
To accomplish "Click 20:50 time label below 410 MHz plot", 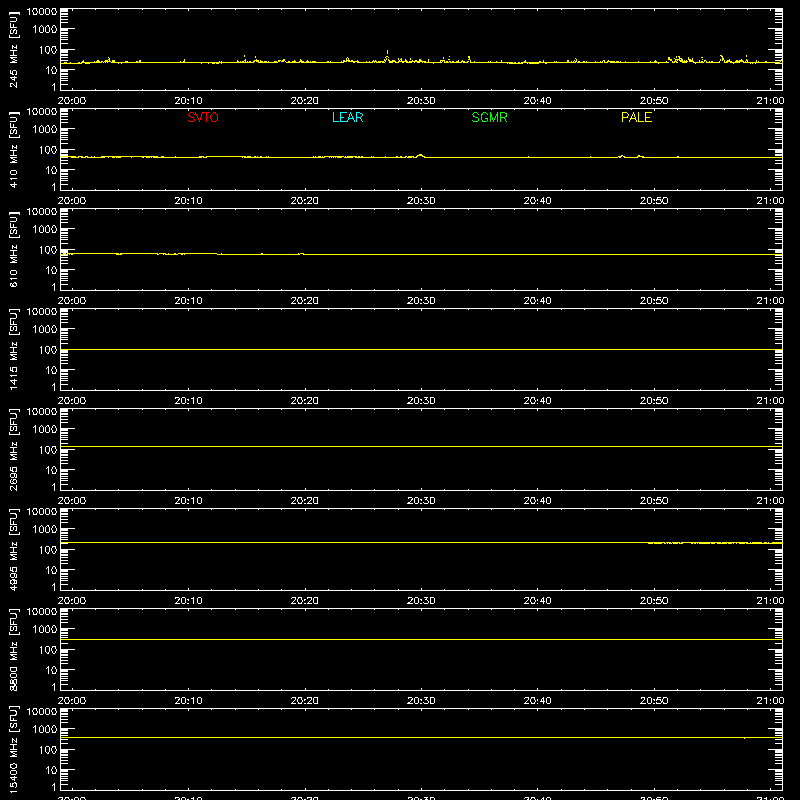I will (x=654, y=201).
